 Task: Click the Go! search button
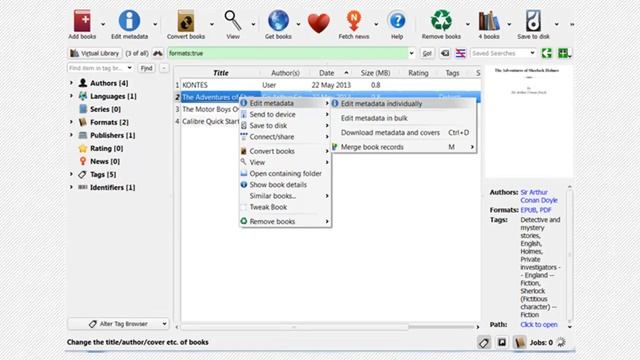427,53
